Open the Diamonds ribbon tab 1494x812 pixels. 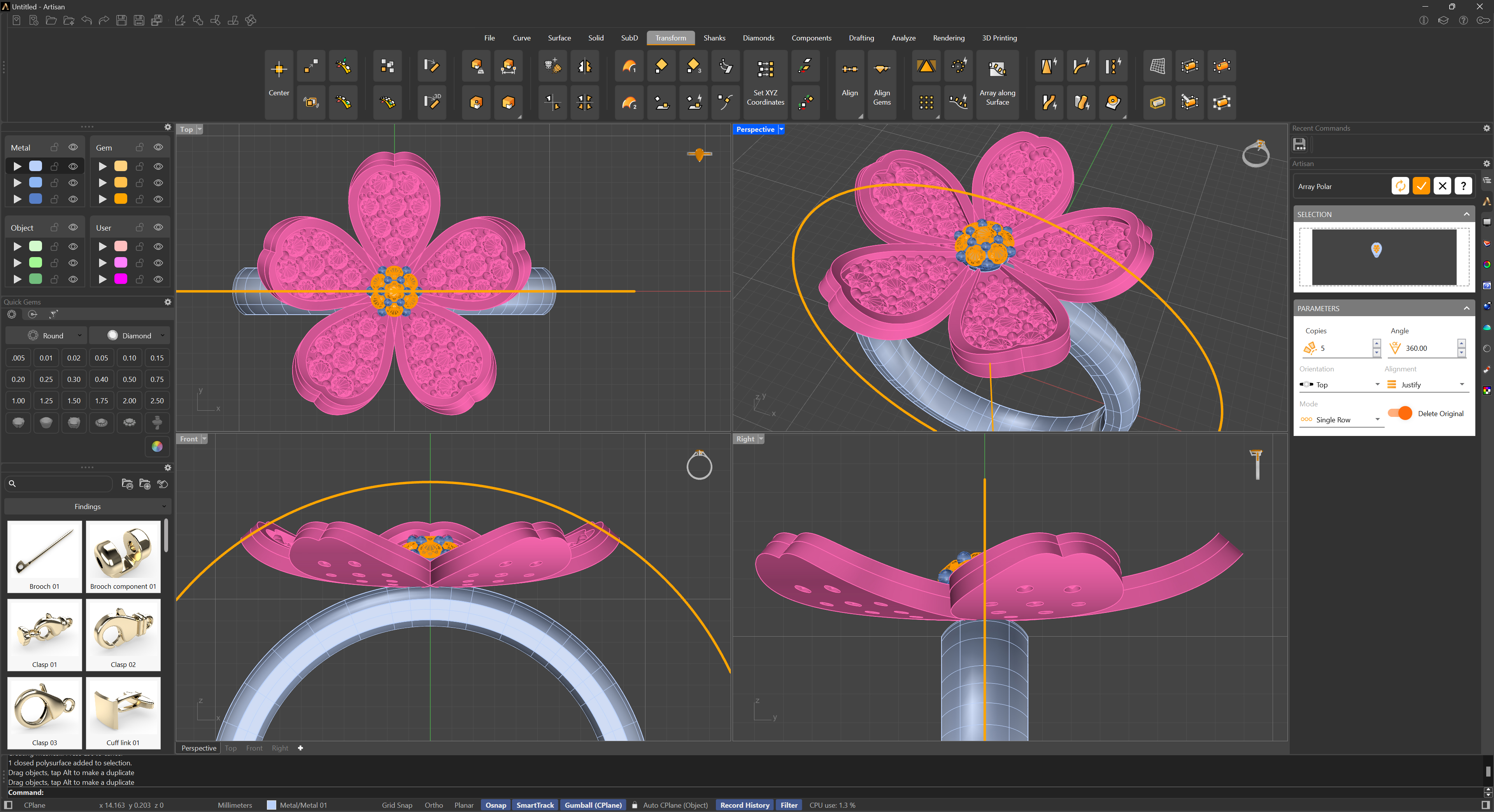pyautogui.click(x=758, y=38)
